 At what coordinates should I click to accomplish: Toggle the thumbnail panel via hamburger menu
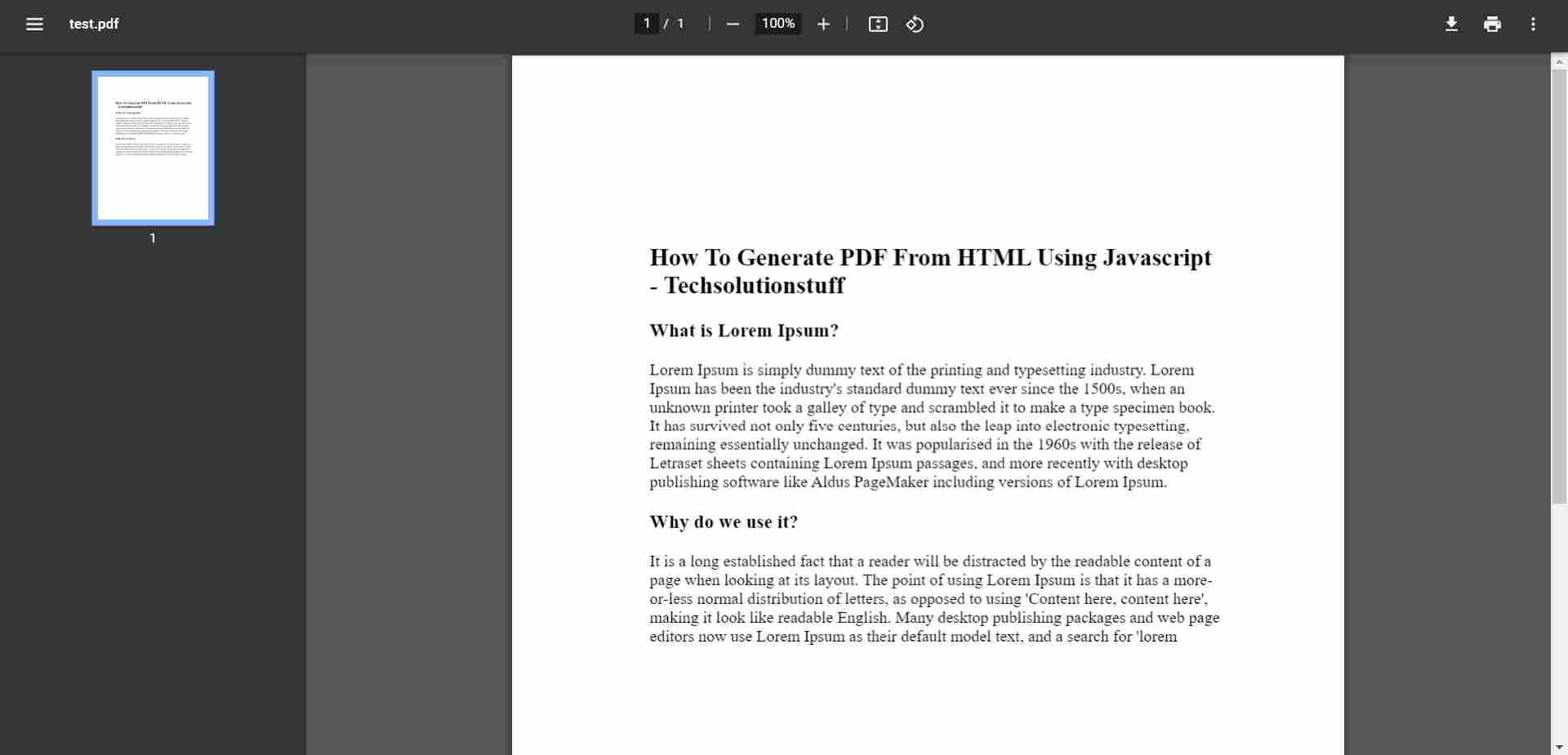coord(35,24)
